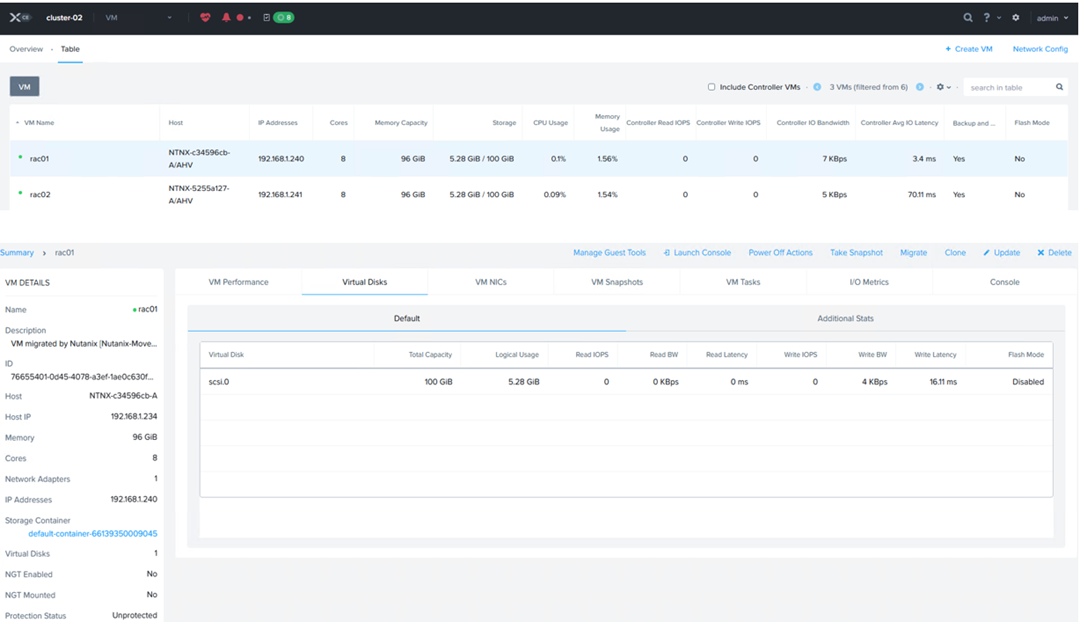This screenshot has height=622, width=1080.
Task: Open the alerts bell icon
Action: pyautogui.click(x=226, y=18)
